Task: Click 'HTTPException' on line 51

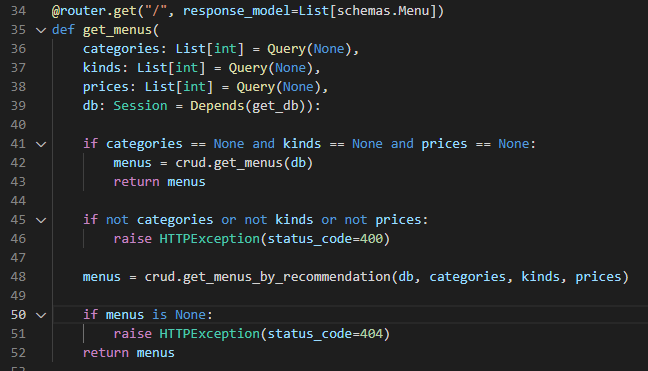Action: coord(210,334)
